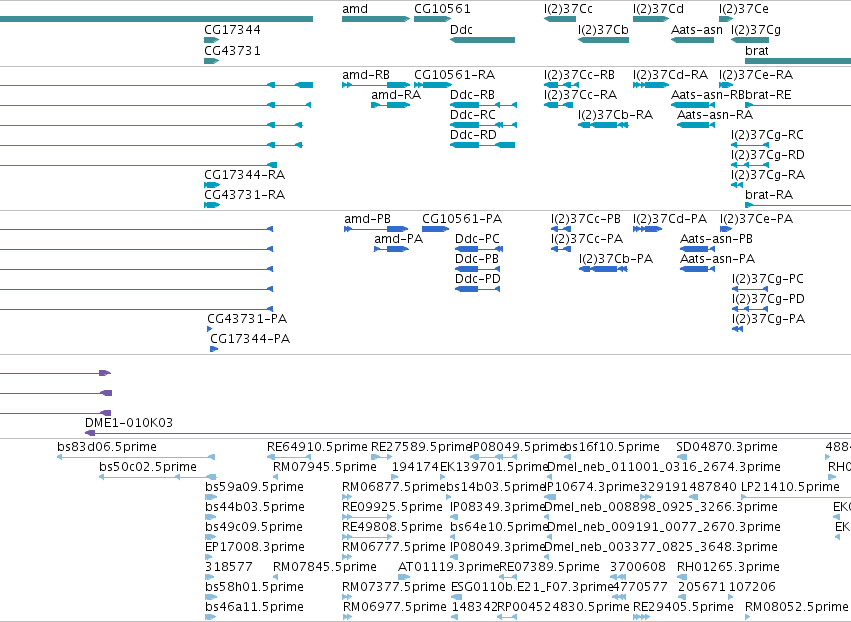Select protein feature CG43731-PA

pyautogui.click(x=209, y=329)
